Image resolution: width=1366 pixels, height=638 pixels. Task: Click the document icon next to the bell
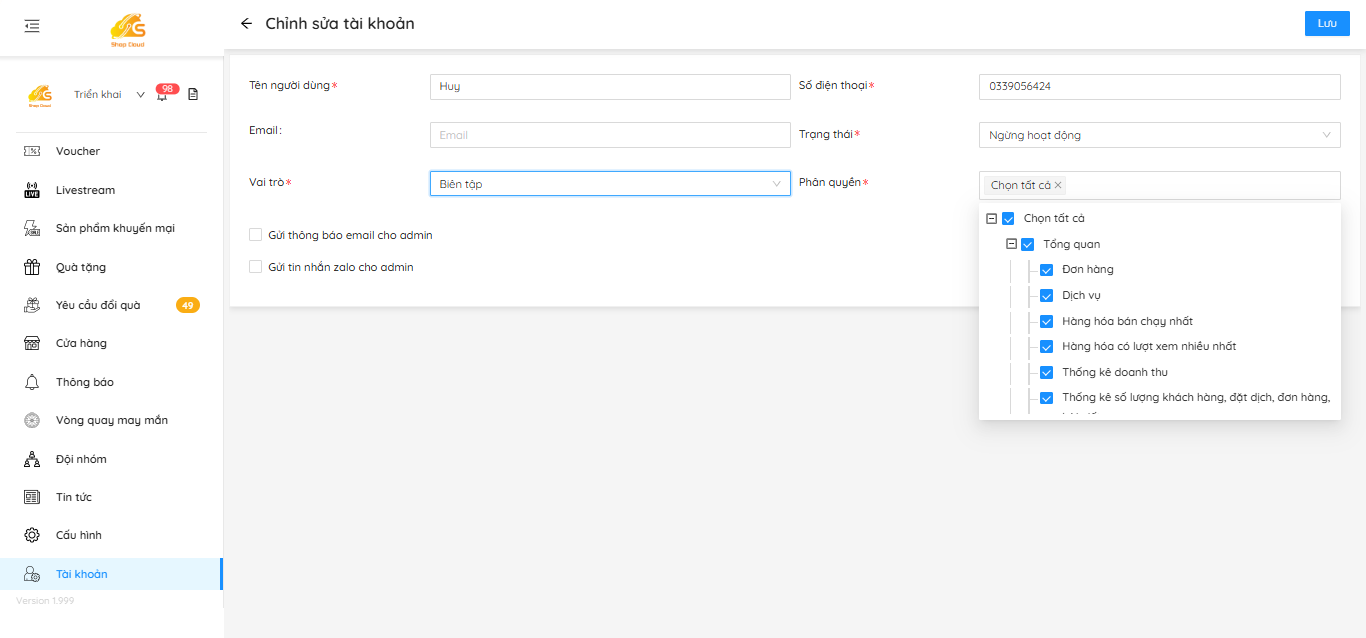click(193, 95)
